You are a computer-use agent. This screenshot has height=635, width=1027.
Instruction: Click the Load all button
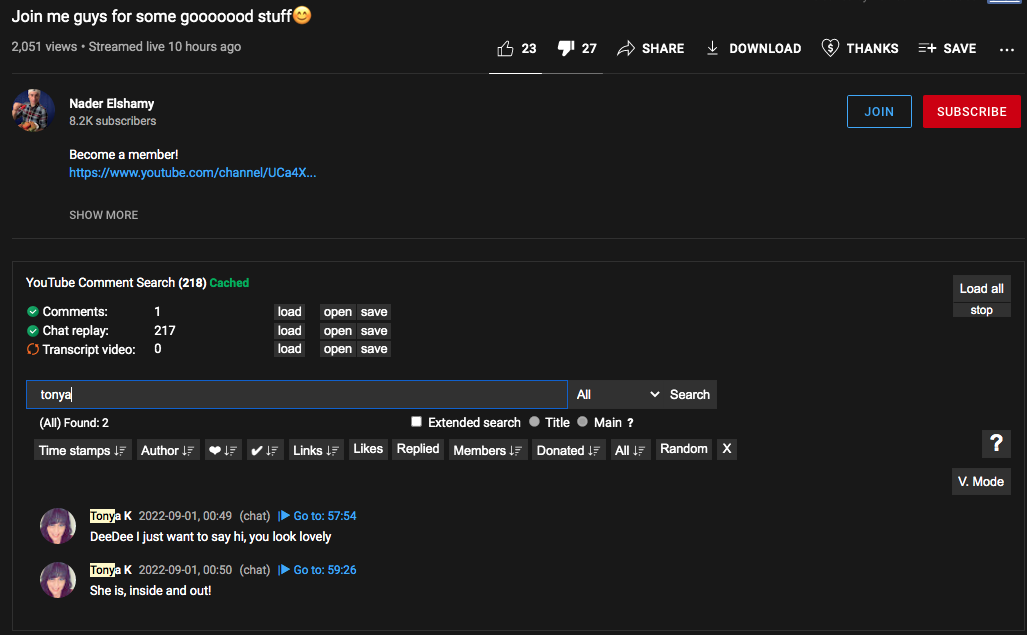pos(981,289)
